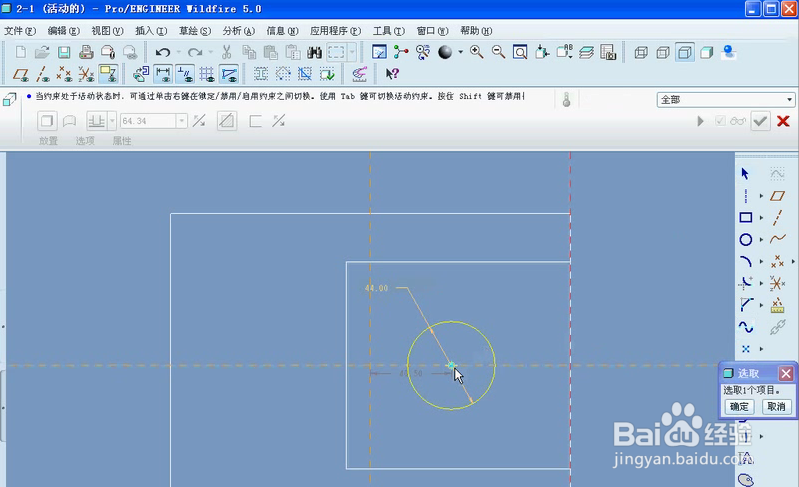The width and height of the screenshot is (799, 487).
Task: Open the 草绘(S) menu
Action: coord(195,31)
